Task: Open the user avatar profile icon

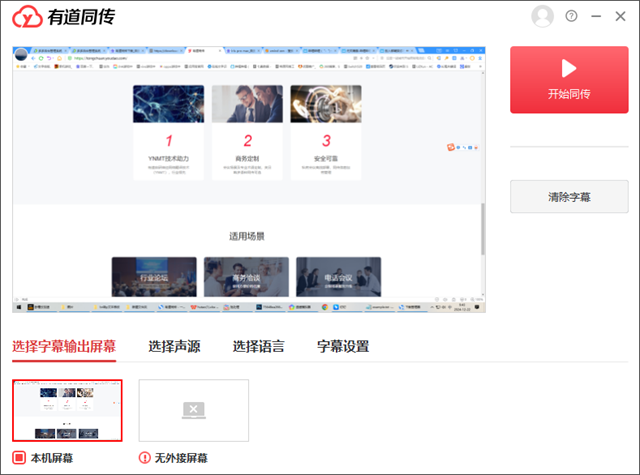Action: tap(542, 16)
